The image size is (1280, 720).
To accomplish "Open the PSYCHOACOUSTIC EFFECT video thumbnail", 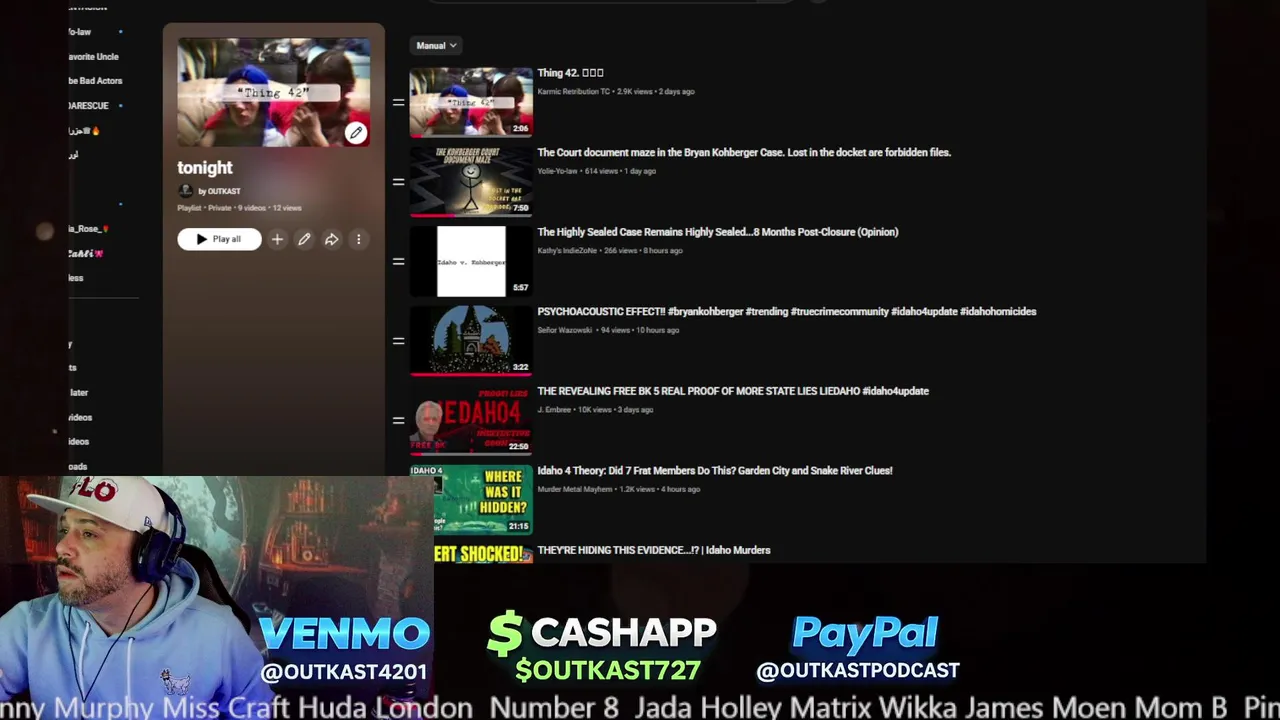I will (x=471, y=340).
